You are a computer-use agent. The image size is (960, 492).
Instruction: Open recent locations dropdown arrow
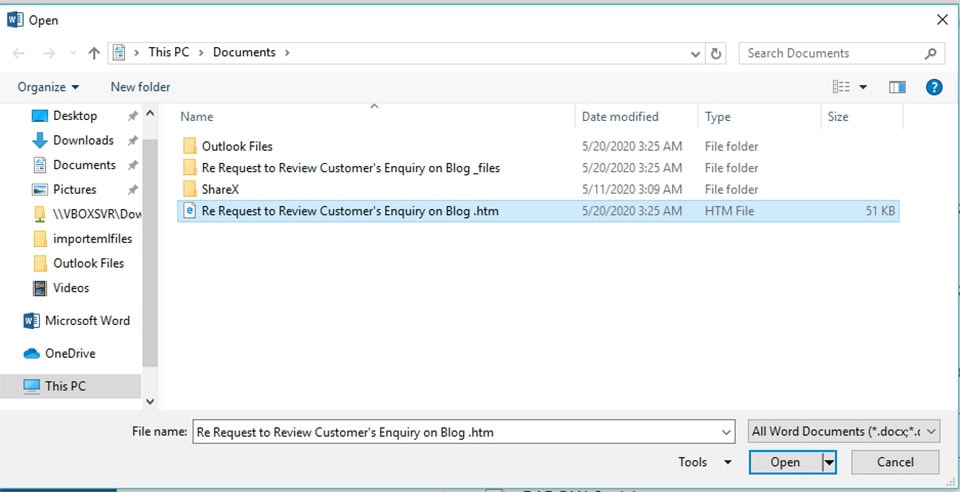(x=73, y=53)
